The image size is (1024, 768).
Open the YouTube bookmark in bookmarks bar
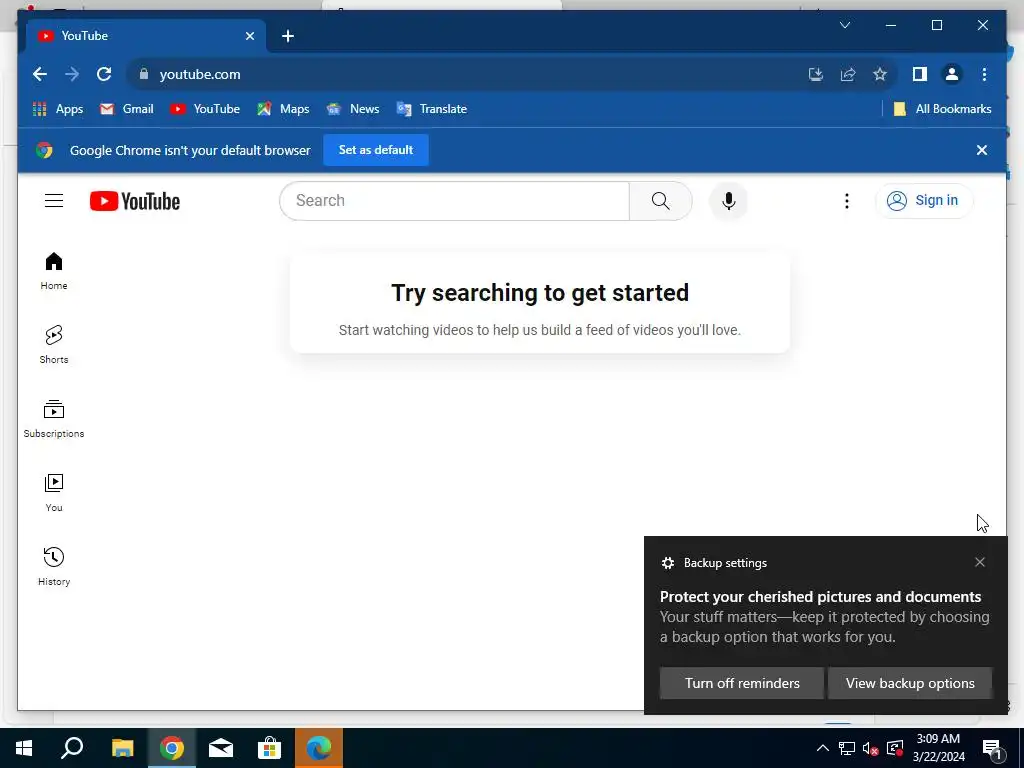[x=205, y=109]
